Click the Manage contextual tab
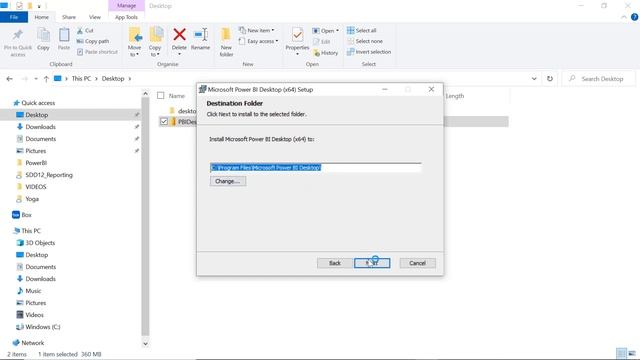 tap(126, 6)
